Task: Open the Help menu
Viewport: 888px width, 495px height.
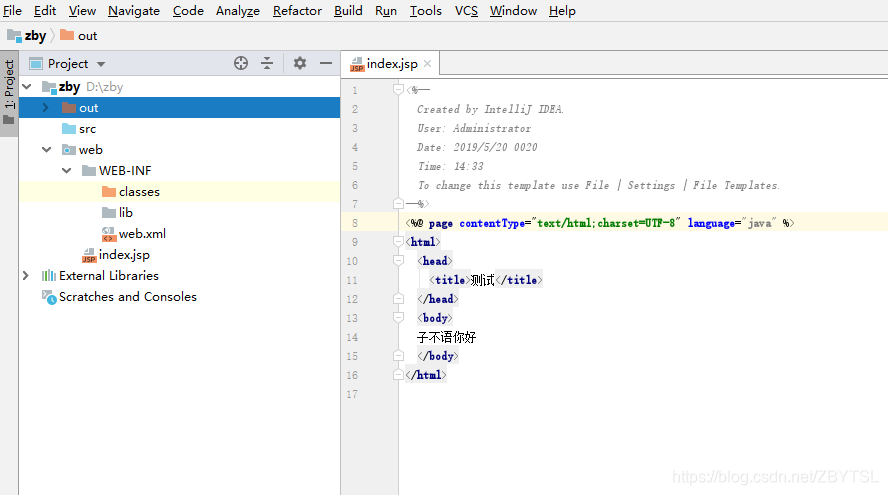Action: pos(562,11)
